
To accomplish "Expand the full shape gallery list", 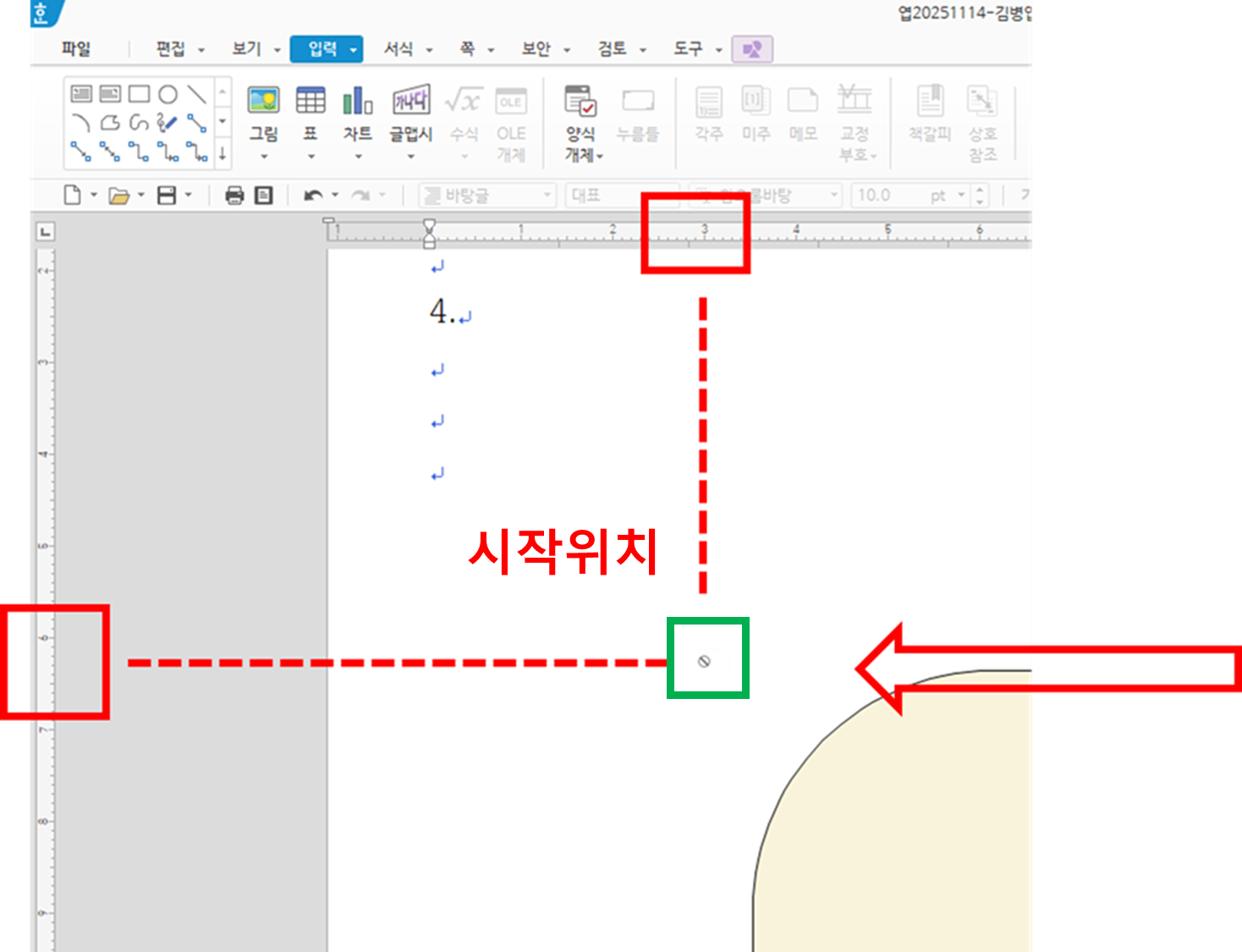I will 223,152.
